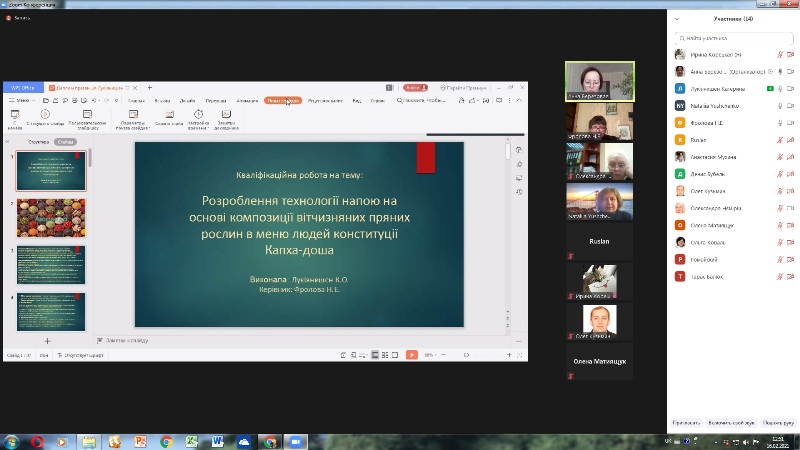Toggle normal view in the status bar
Viewport: 800px width, 450px height.
tap(375, 354)
